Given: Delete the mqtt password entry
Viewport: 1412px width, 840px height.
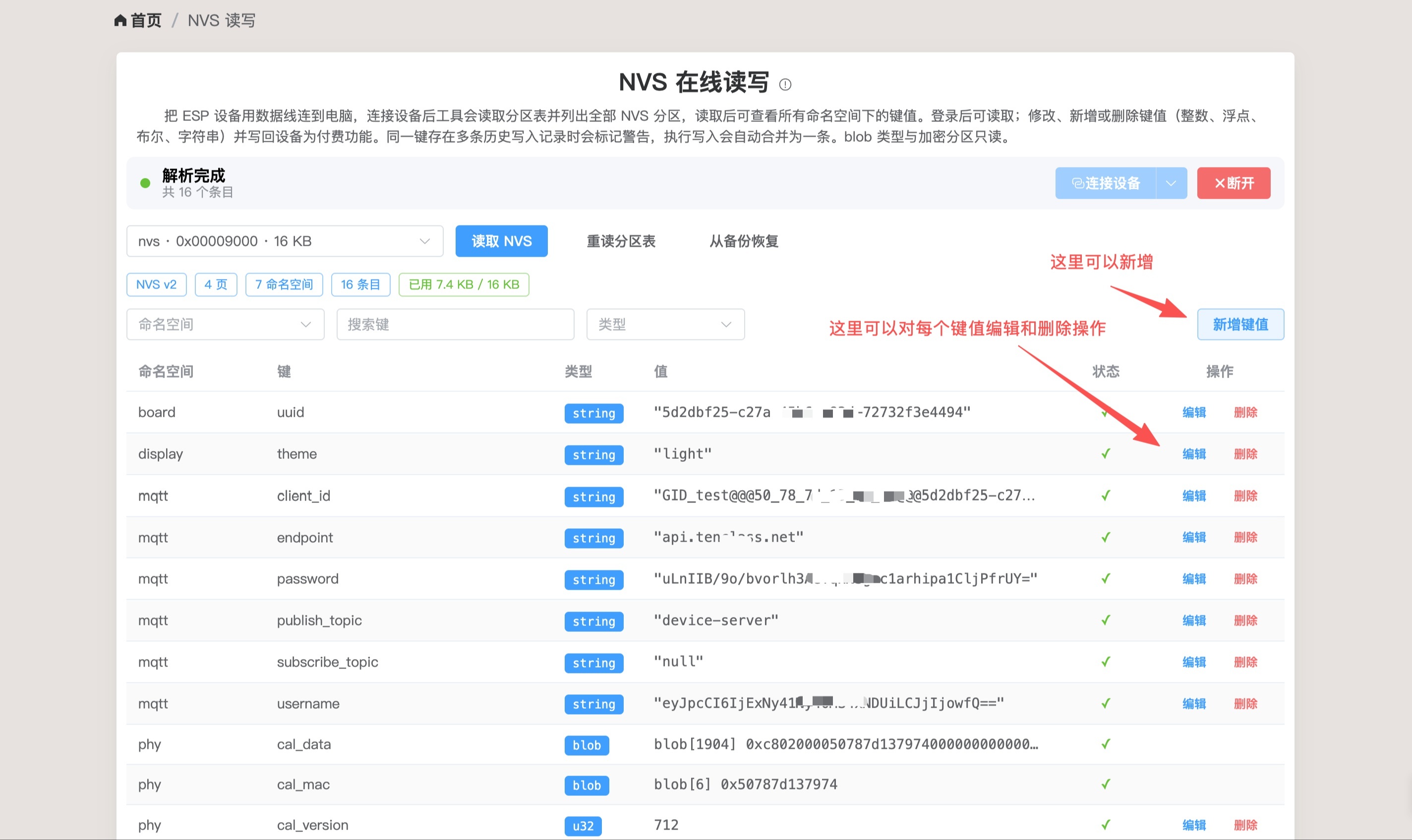Looking at the screenshot, I should 1245,578.
